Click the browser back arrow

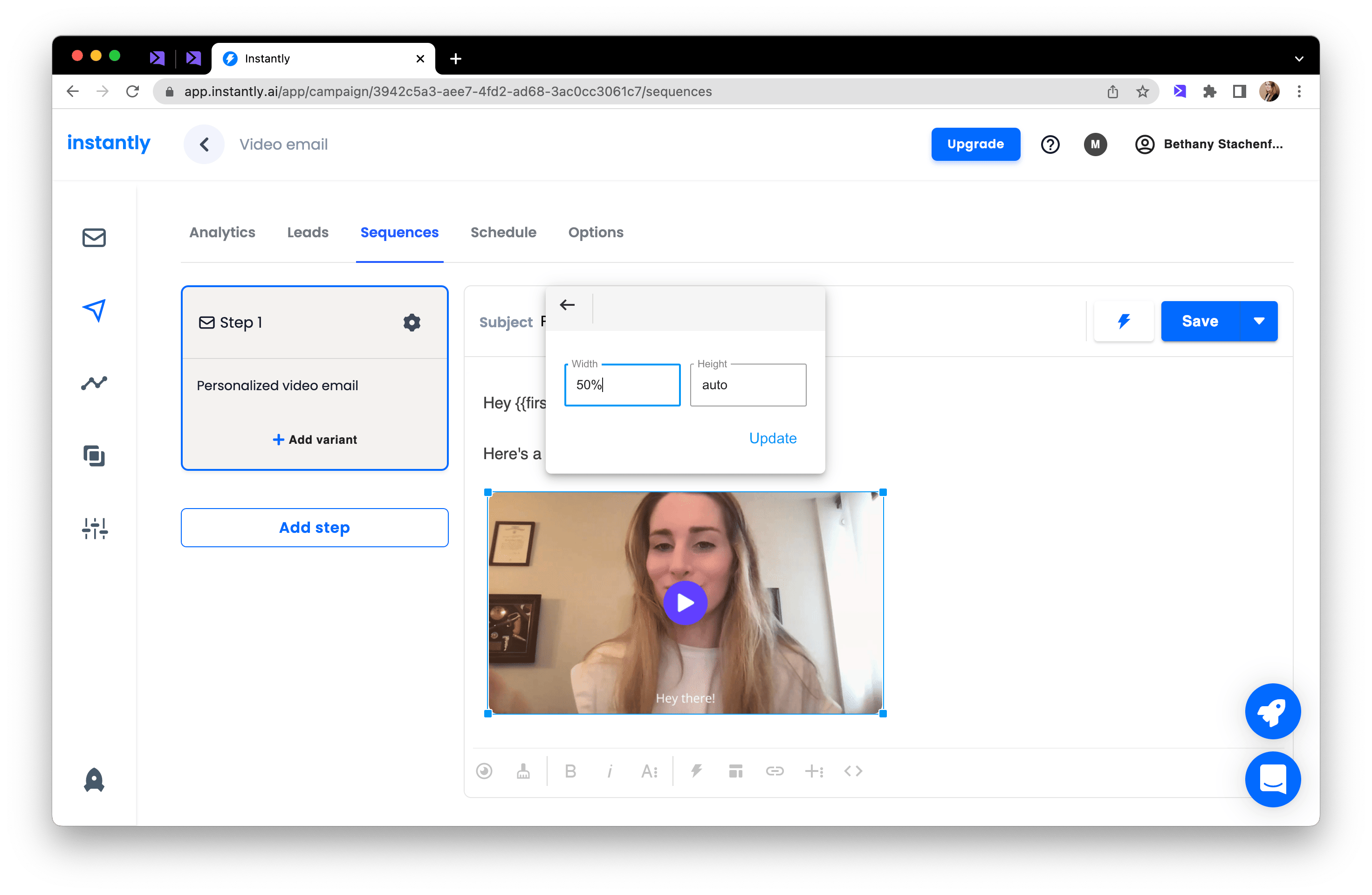pos(73,91)
